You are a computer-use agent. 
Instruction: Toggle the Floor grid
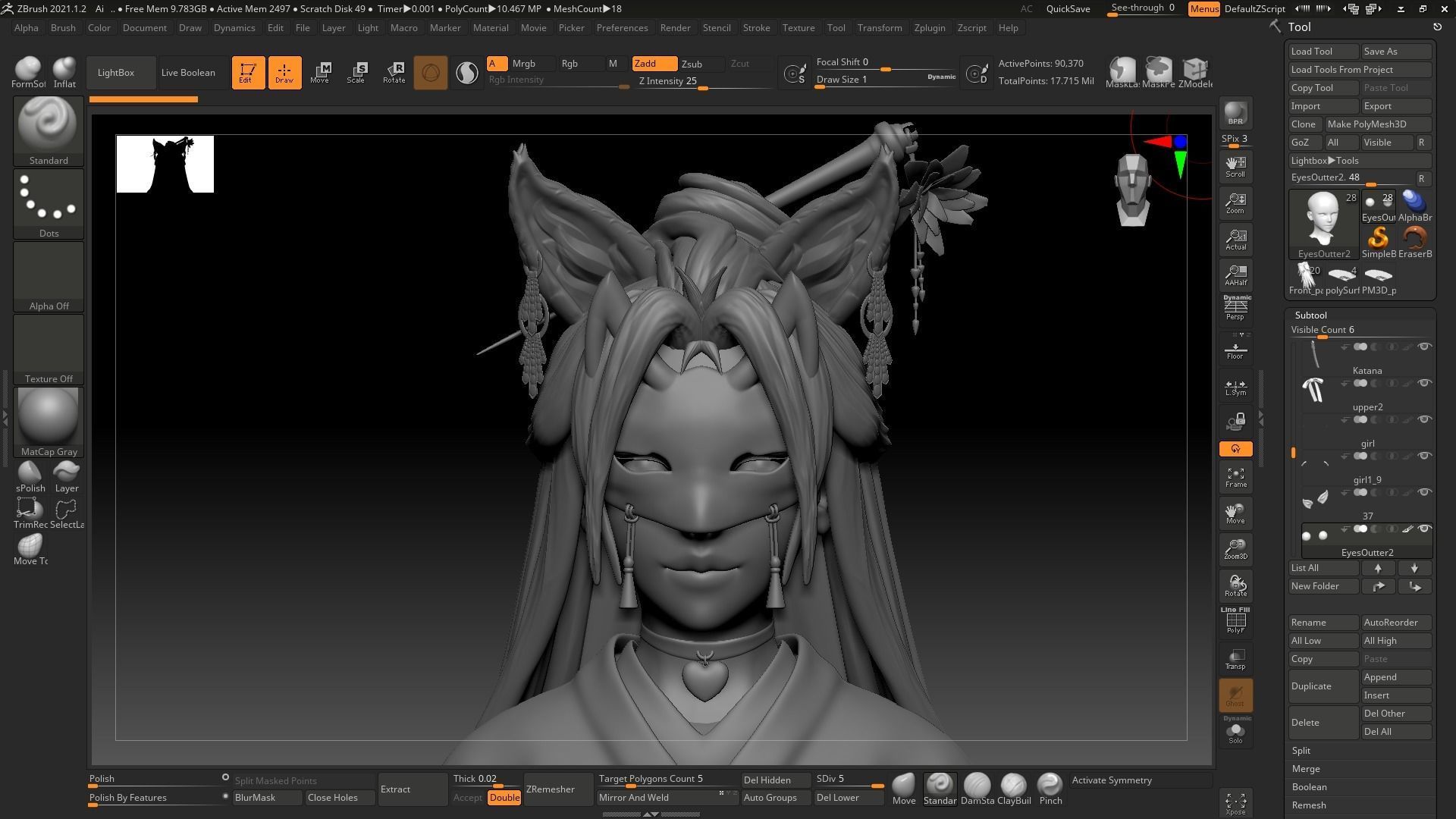[1235, 348]
